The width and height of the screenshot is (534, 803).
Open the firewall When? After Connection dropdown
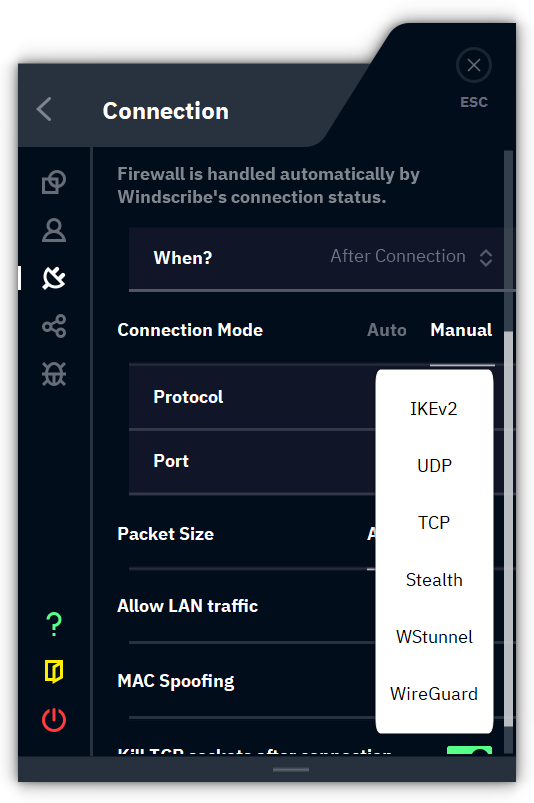tap(411, 257)
